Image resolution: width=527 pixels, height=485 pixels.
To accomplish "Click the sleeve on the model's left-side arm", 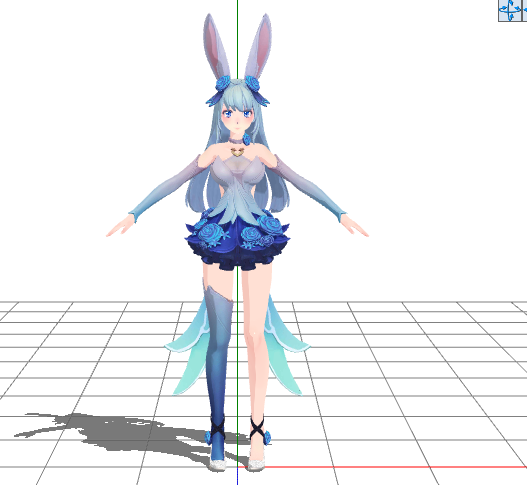I will pos(165,189).
